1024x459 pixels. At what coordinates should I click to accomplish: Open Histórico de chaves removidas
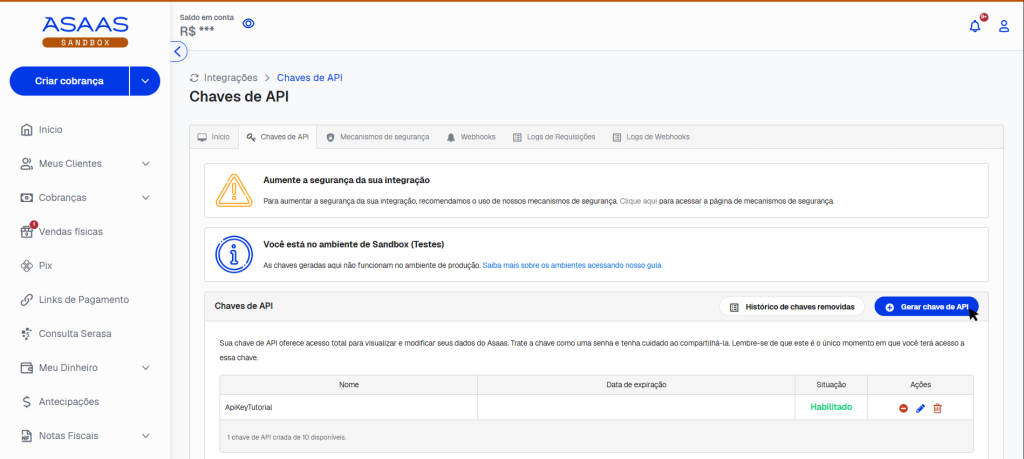point(791,307)
